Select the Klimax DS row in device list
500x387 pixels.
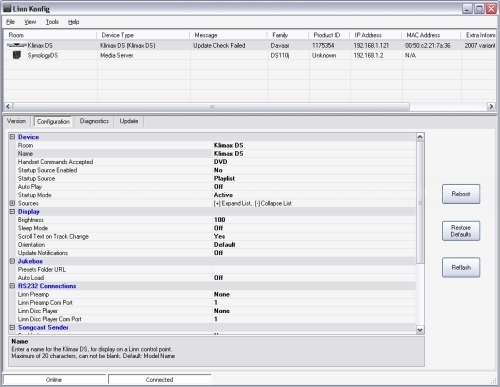tap(250, 45)
